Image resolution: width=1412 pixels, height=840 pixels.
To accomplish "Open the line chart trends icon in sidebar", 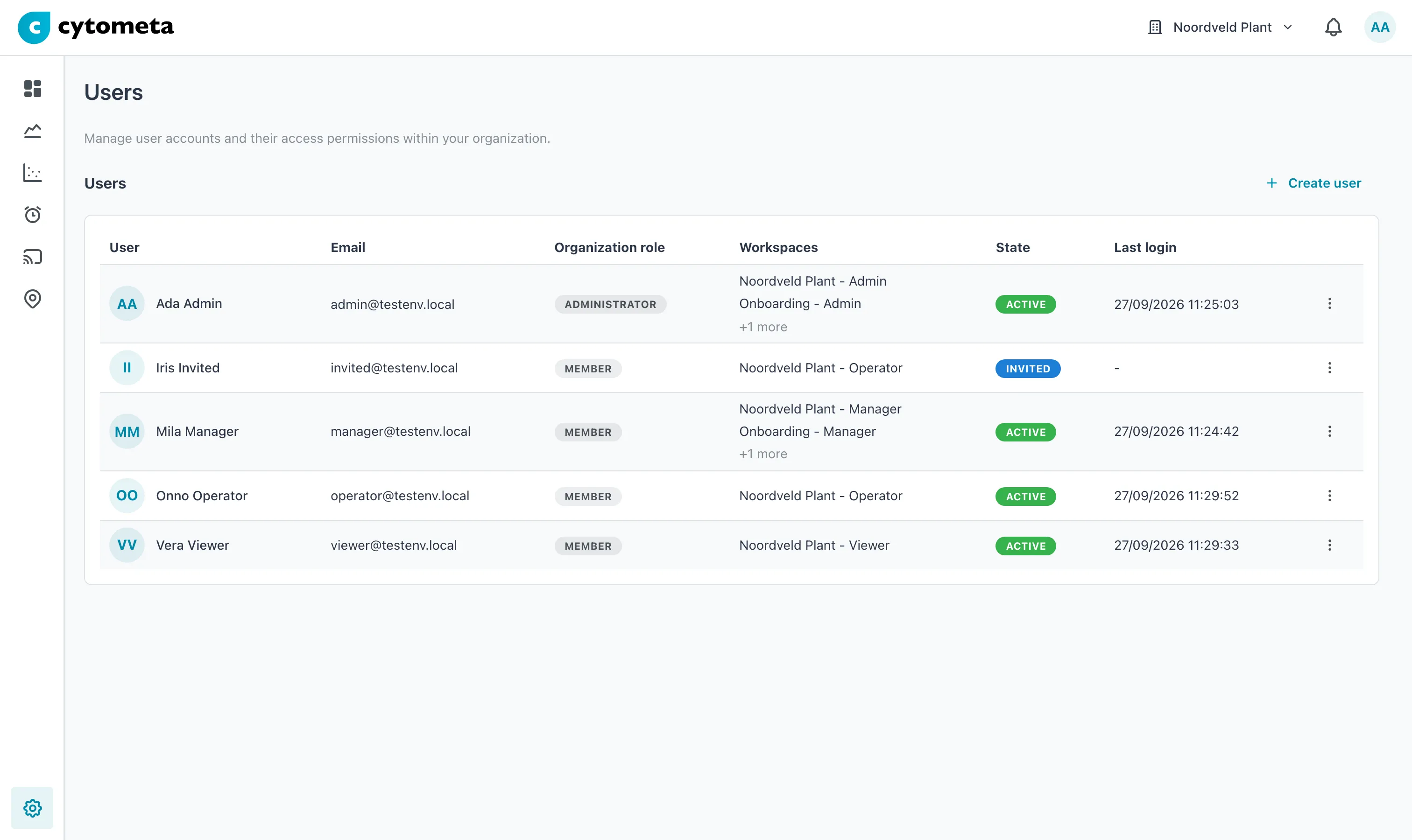I will pyautogui.click(x=32, y=131).
